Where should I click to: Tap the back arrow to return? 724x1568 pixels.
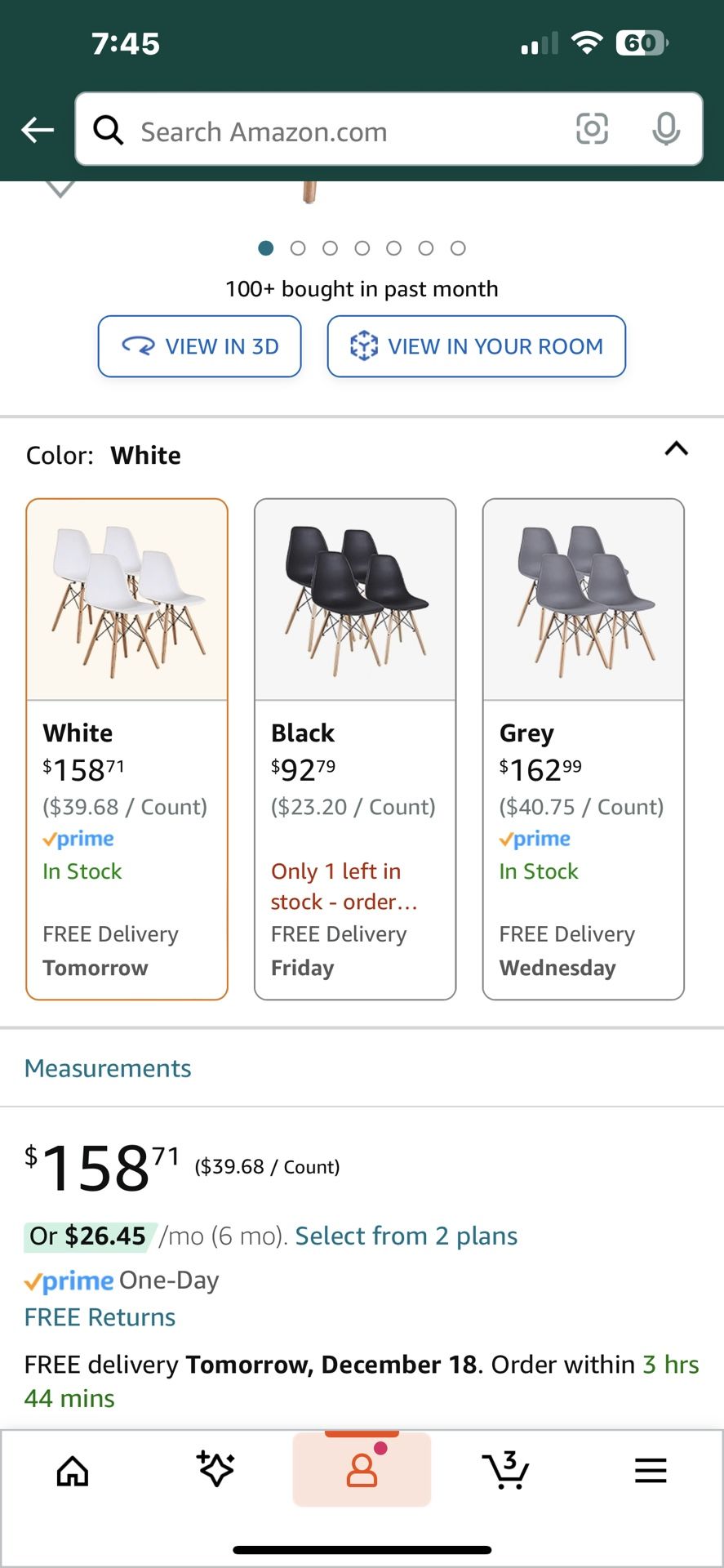tap(37, 129)
